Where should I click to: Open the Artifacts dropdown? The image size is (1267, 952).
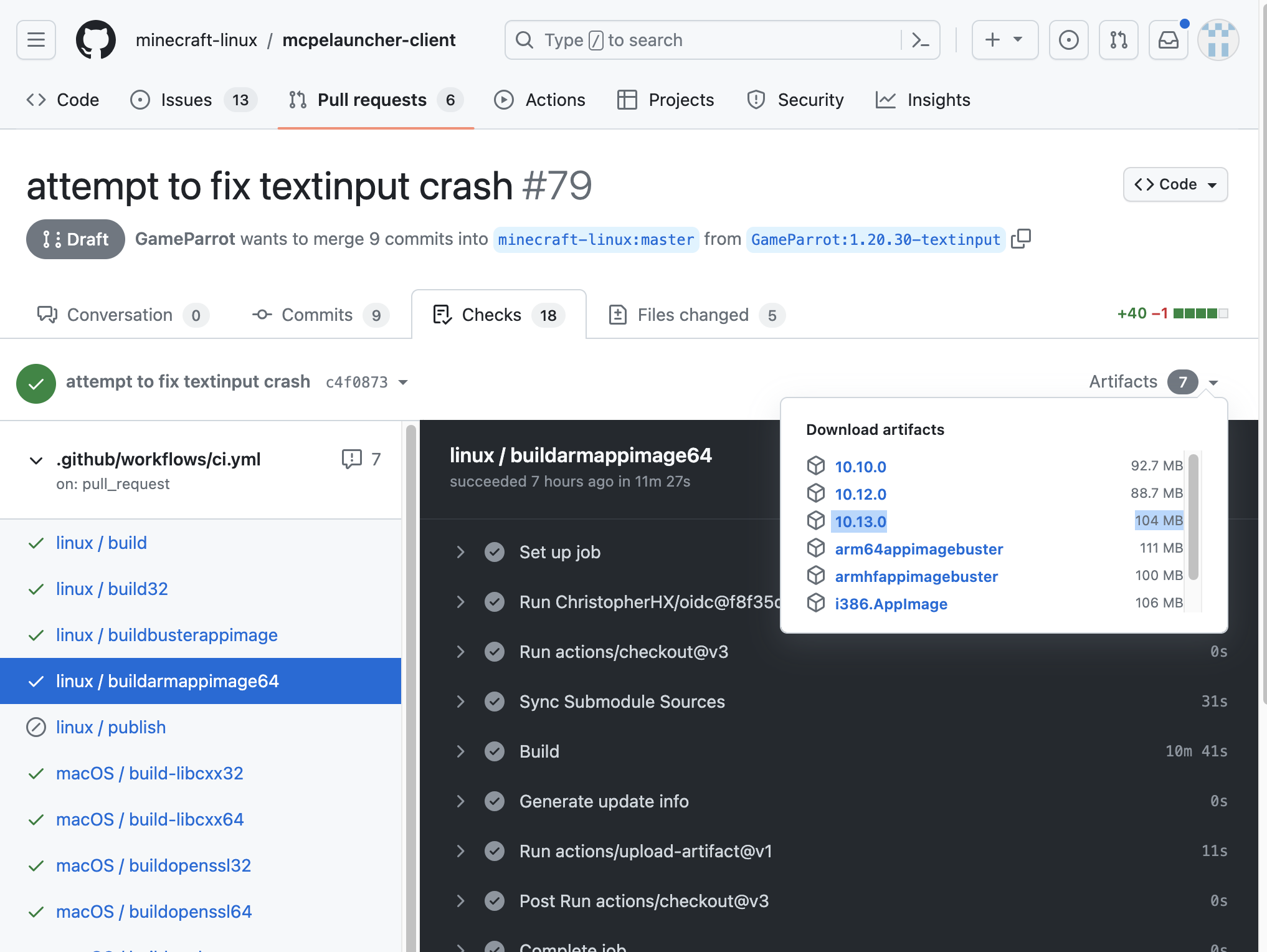(1212, 382)
